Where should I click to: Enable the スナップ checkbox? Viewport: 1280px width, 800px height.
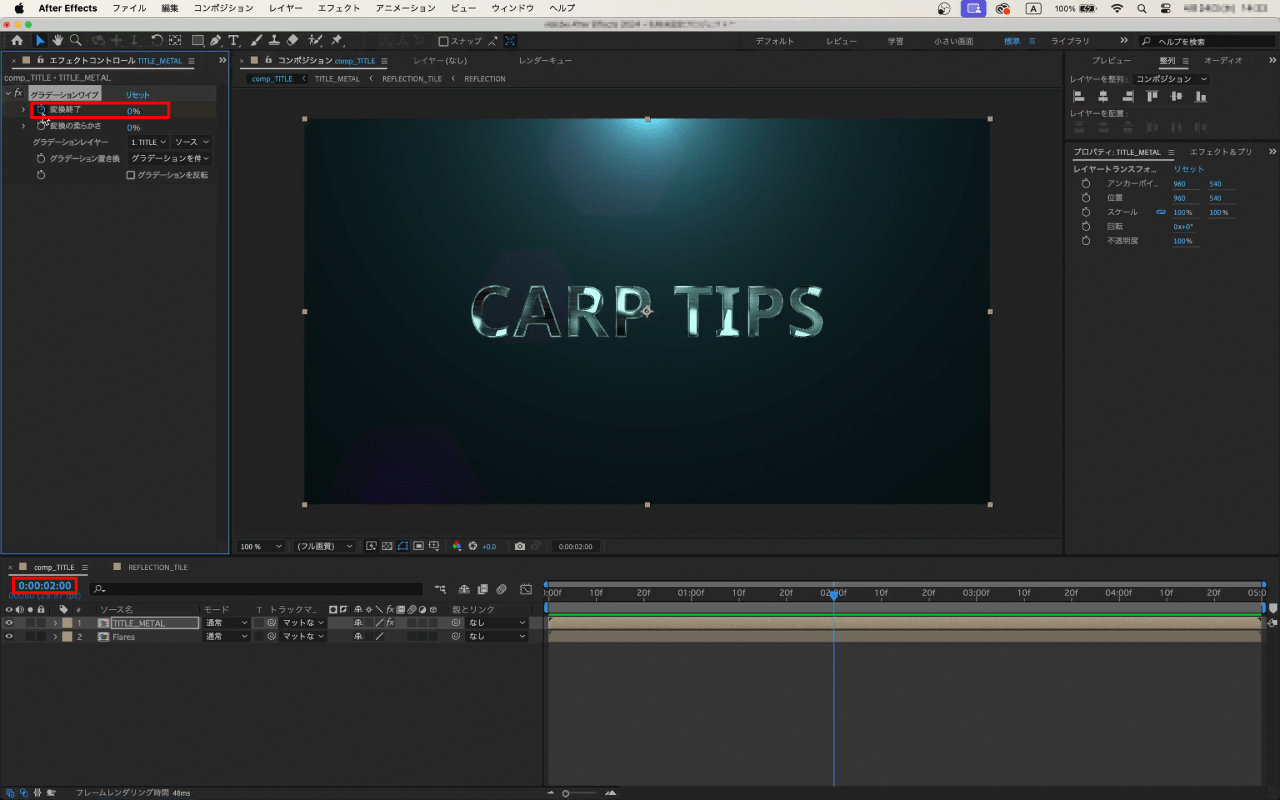pos(443,41)
